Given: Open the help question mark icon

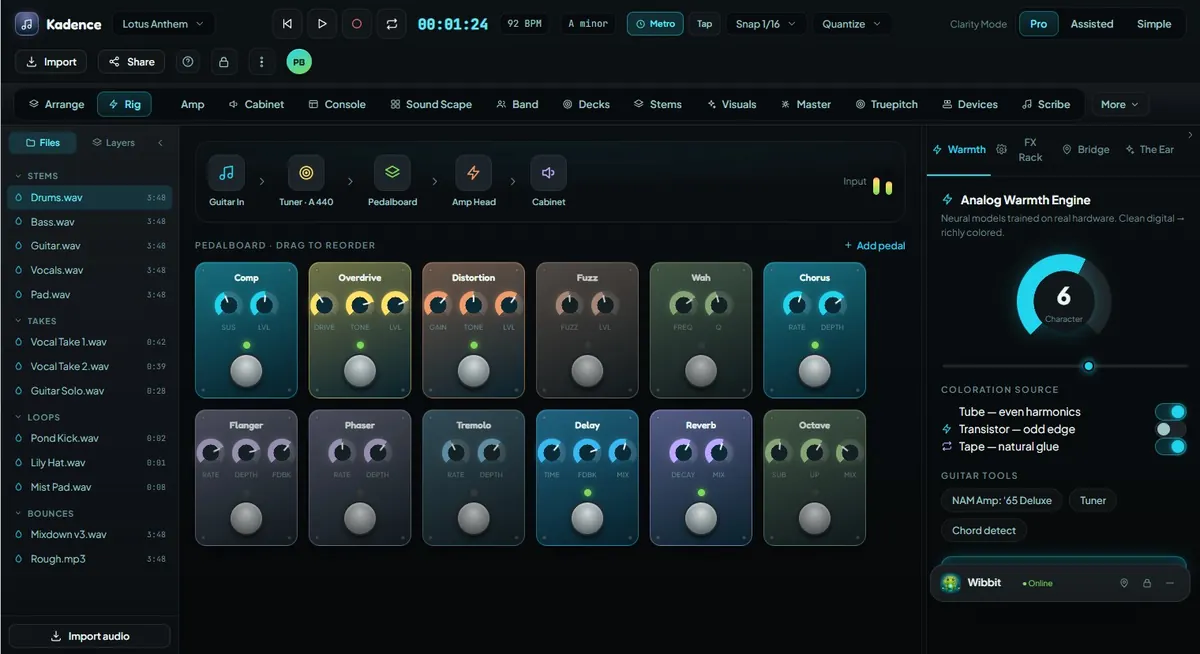Looking at the screenshot, I should point(188,62).
